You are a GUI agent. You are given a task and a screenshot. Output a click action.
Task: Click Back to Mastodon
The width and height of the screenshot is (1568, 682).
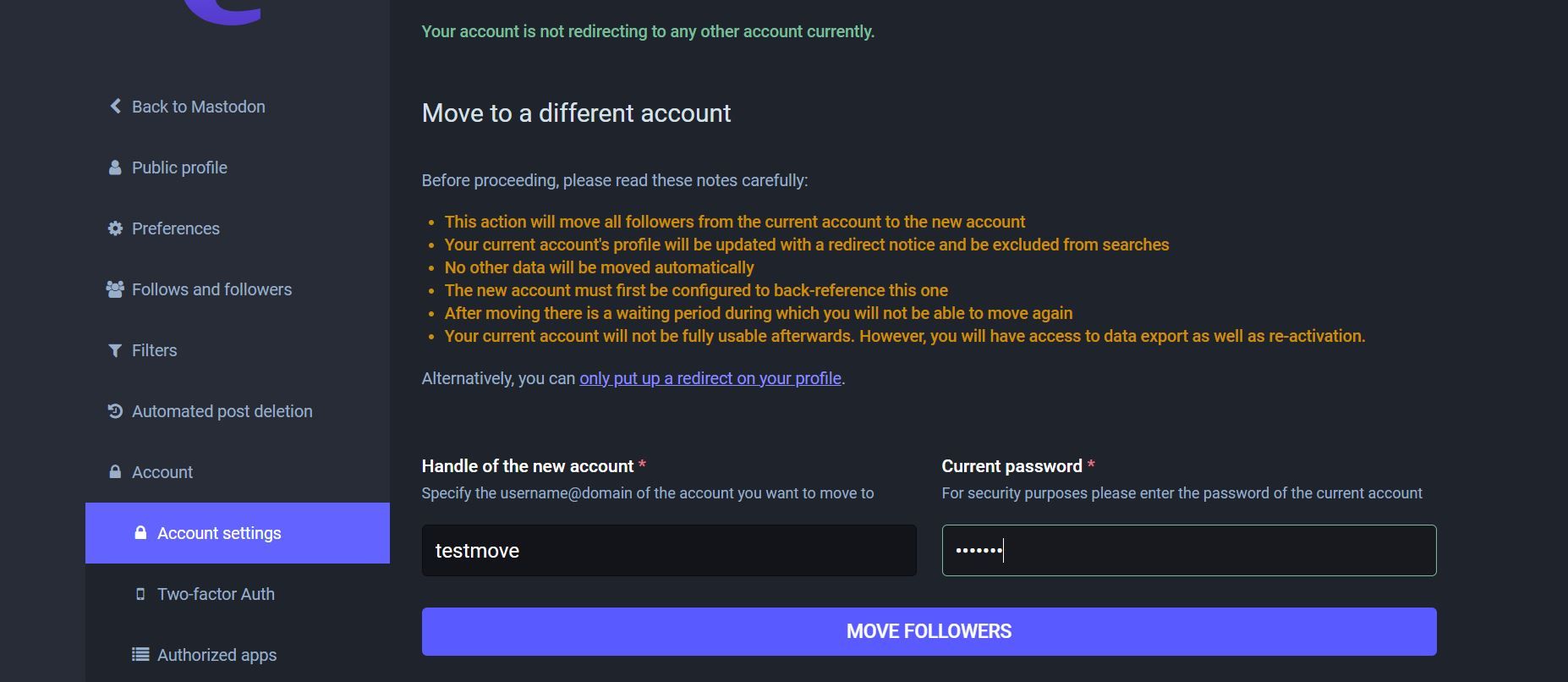point(198,106)
